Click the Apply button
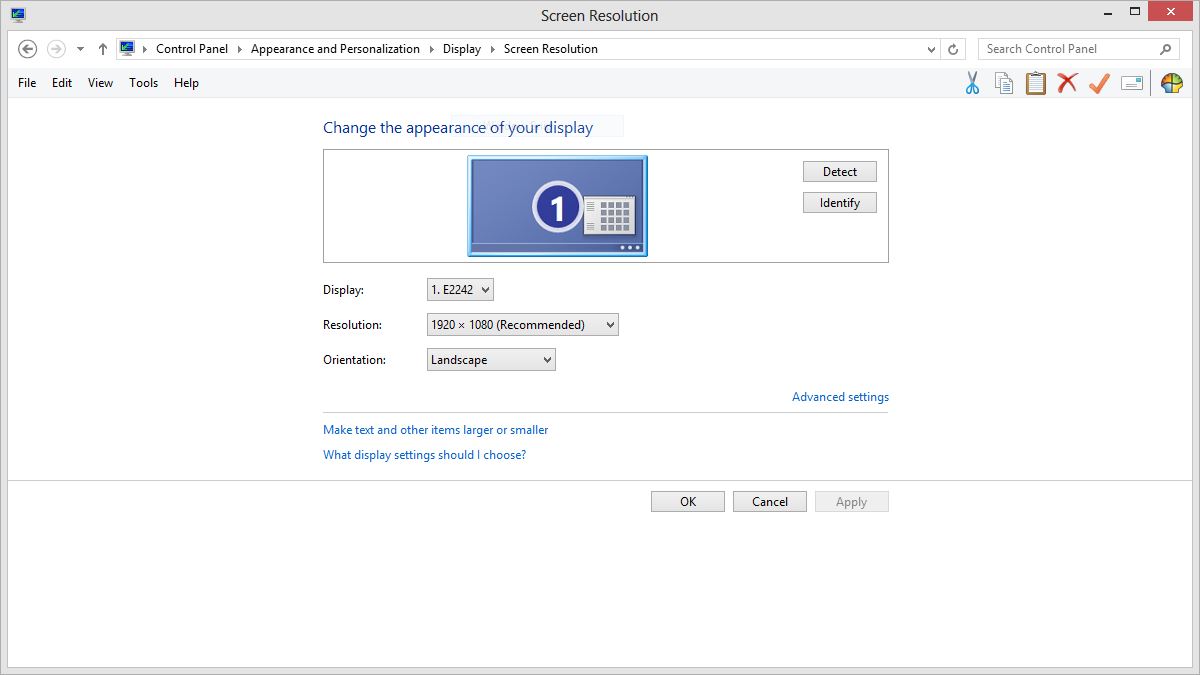This screenshot has height=675, width=1200. point(852,502)
